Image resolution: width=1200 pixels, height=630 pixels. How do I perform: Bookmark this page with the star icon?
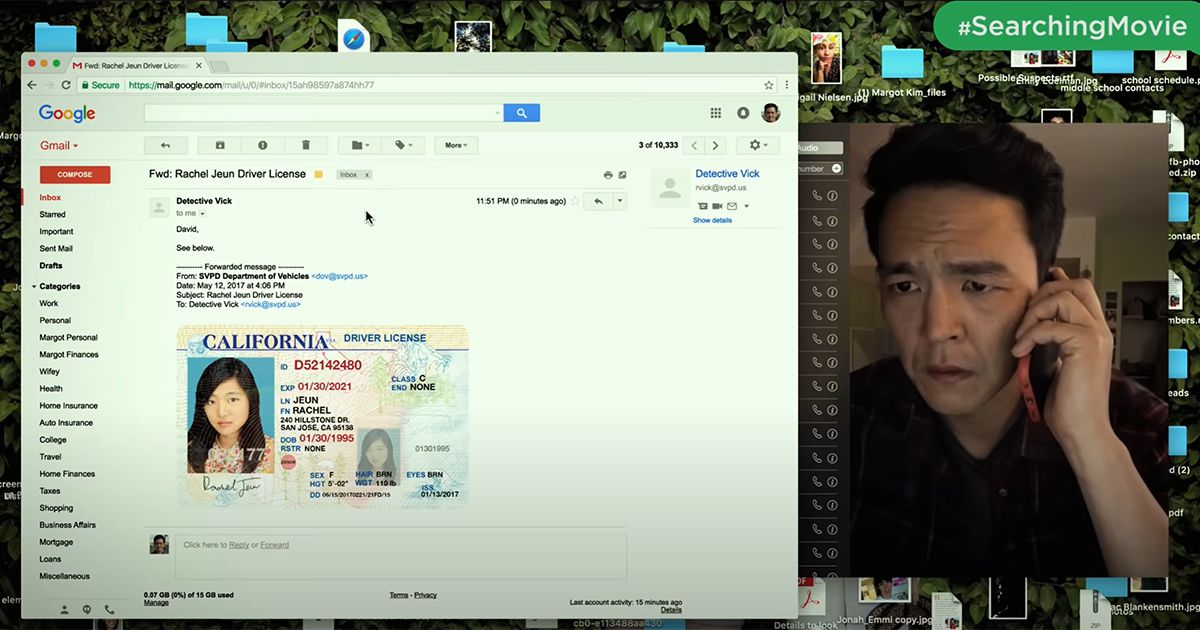(x=769, y=85)
